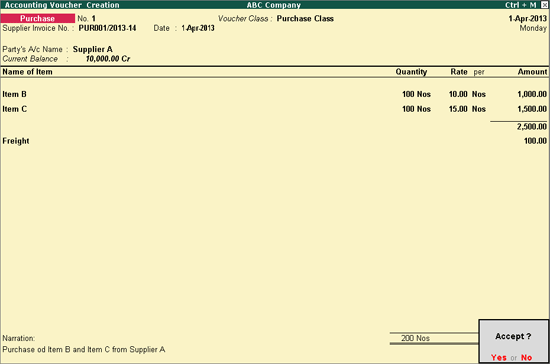Screen dimensions: 550x364
Task: Click the Freight amount 100.00
Action: pyautogui.click(x=535, y=141)
